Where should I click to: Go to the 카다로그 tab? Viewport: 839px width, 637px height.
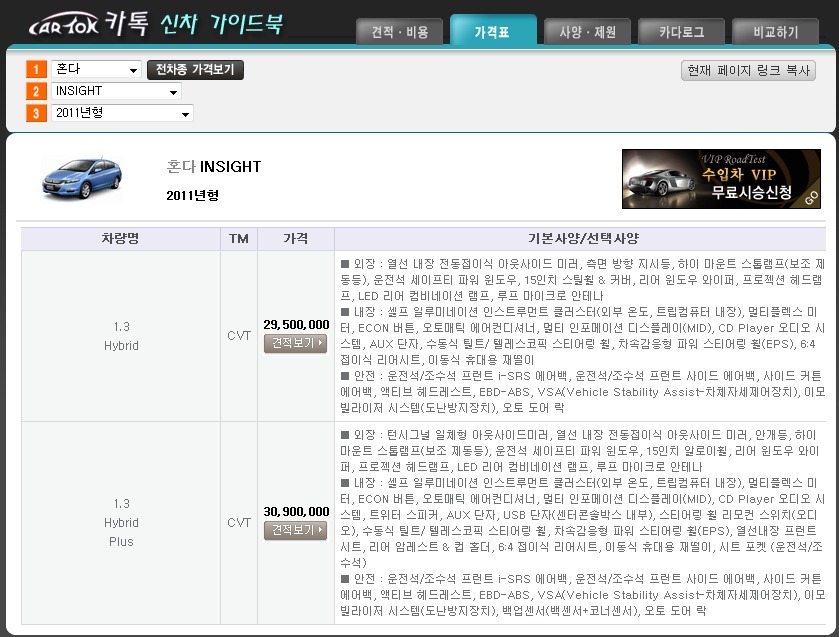[x=681, y=32]
